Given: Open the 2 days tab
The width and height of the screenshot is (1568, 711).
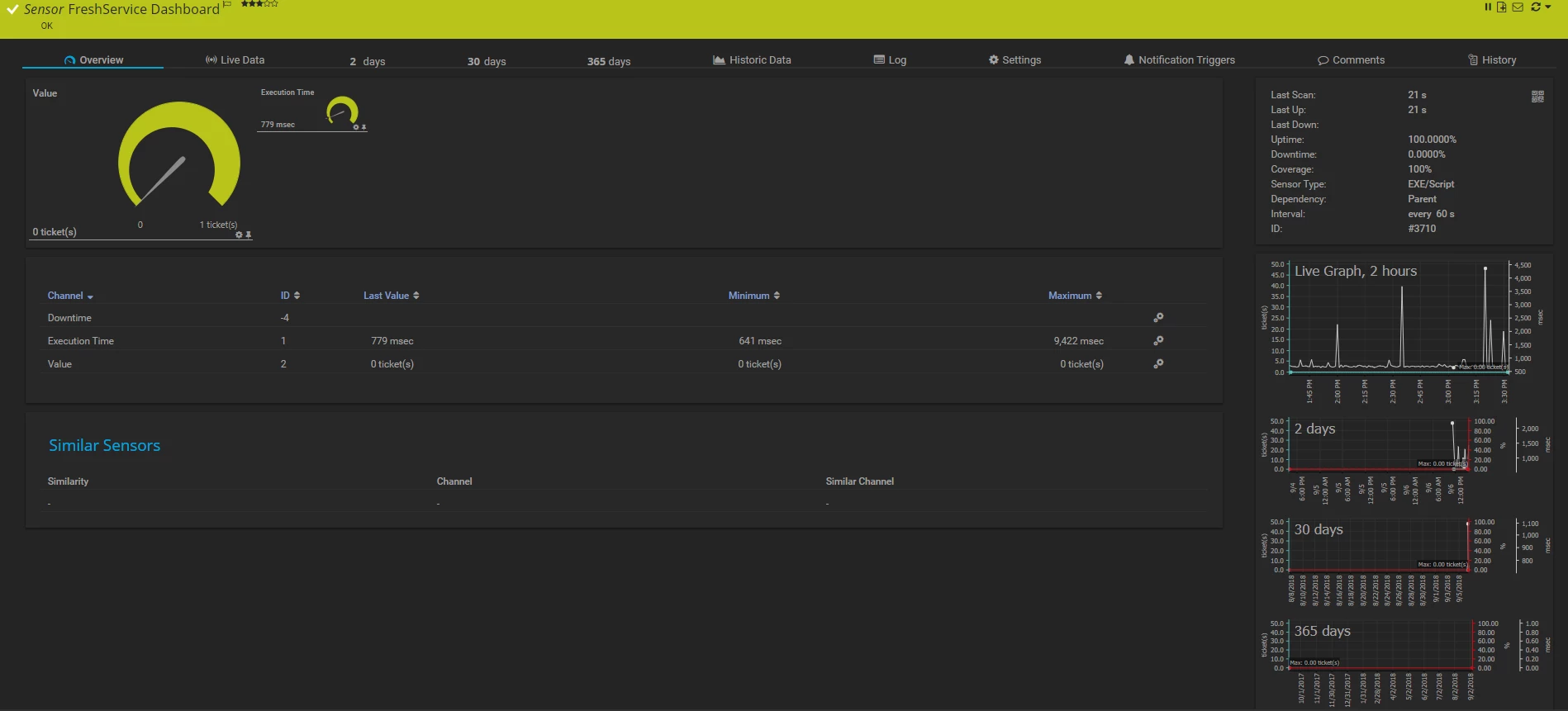Looking at the screenshot, I should point(367,61).
